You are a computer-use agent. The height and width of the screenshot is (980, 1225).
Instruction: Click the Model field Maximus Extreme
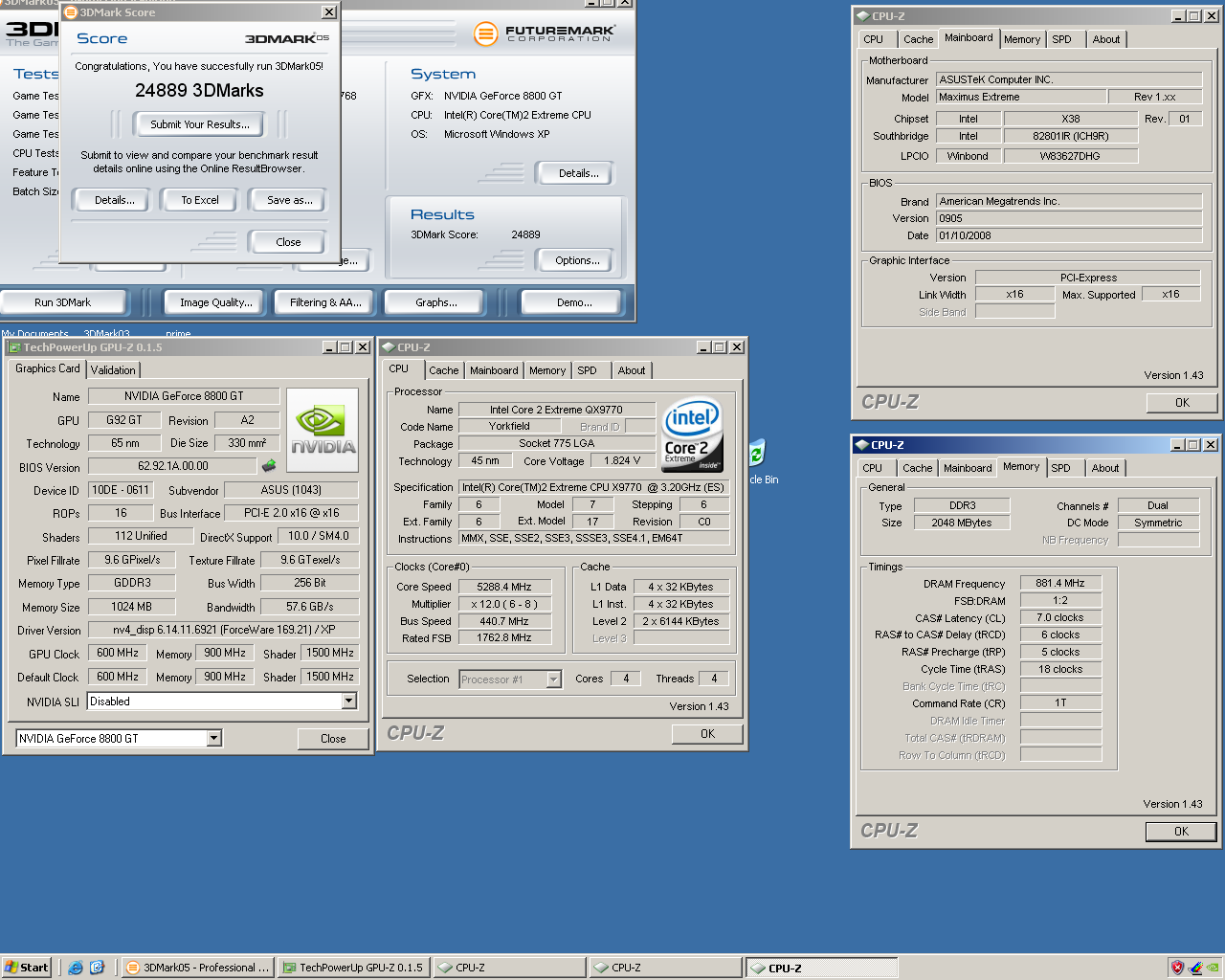click(x=1021, y=97)
